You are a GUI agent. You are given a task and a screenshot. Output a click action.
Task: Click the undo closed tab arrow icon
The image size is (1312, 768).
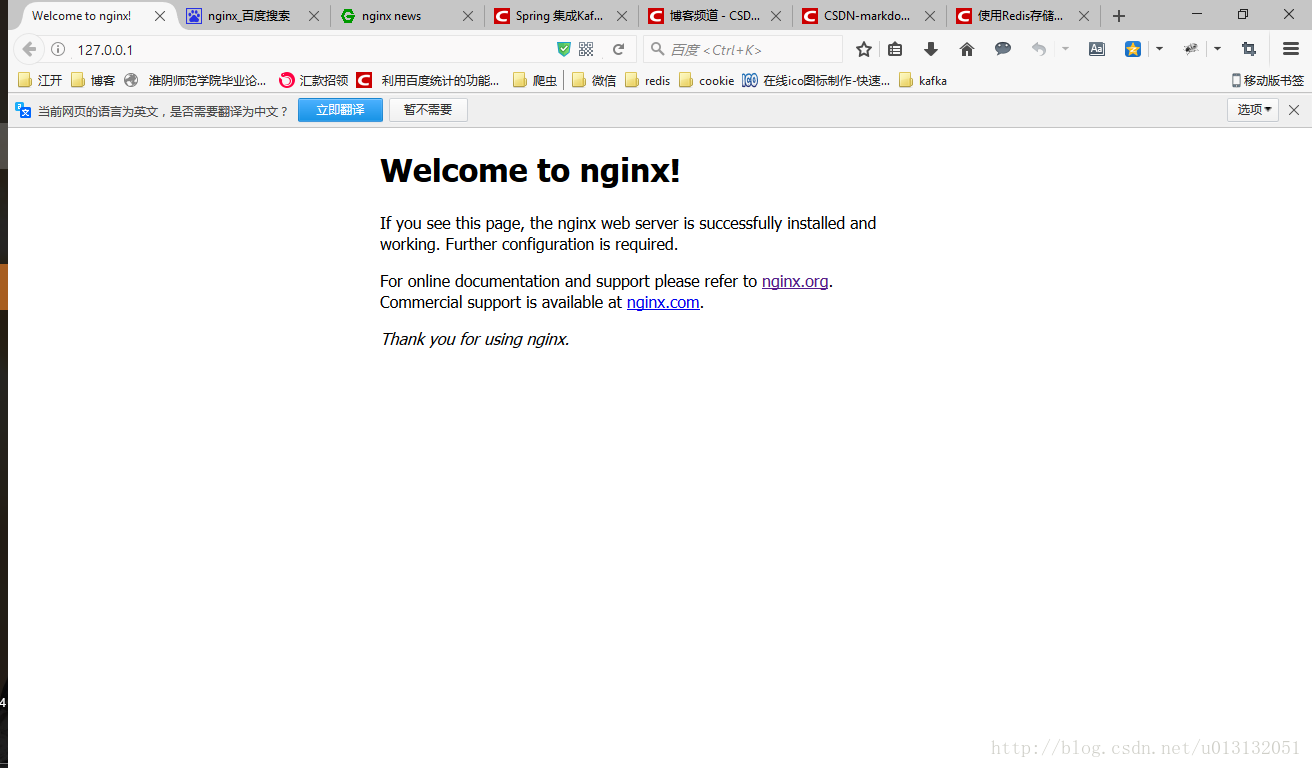[x=1039, y=49]
